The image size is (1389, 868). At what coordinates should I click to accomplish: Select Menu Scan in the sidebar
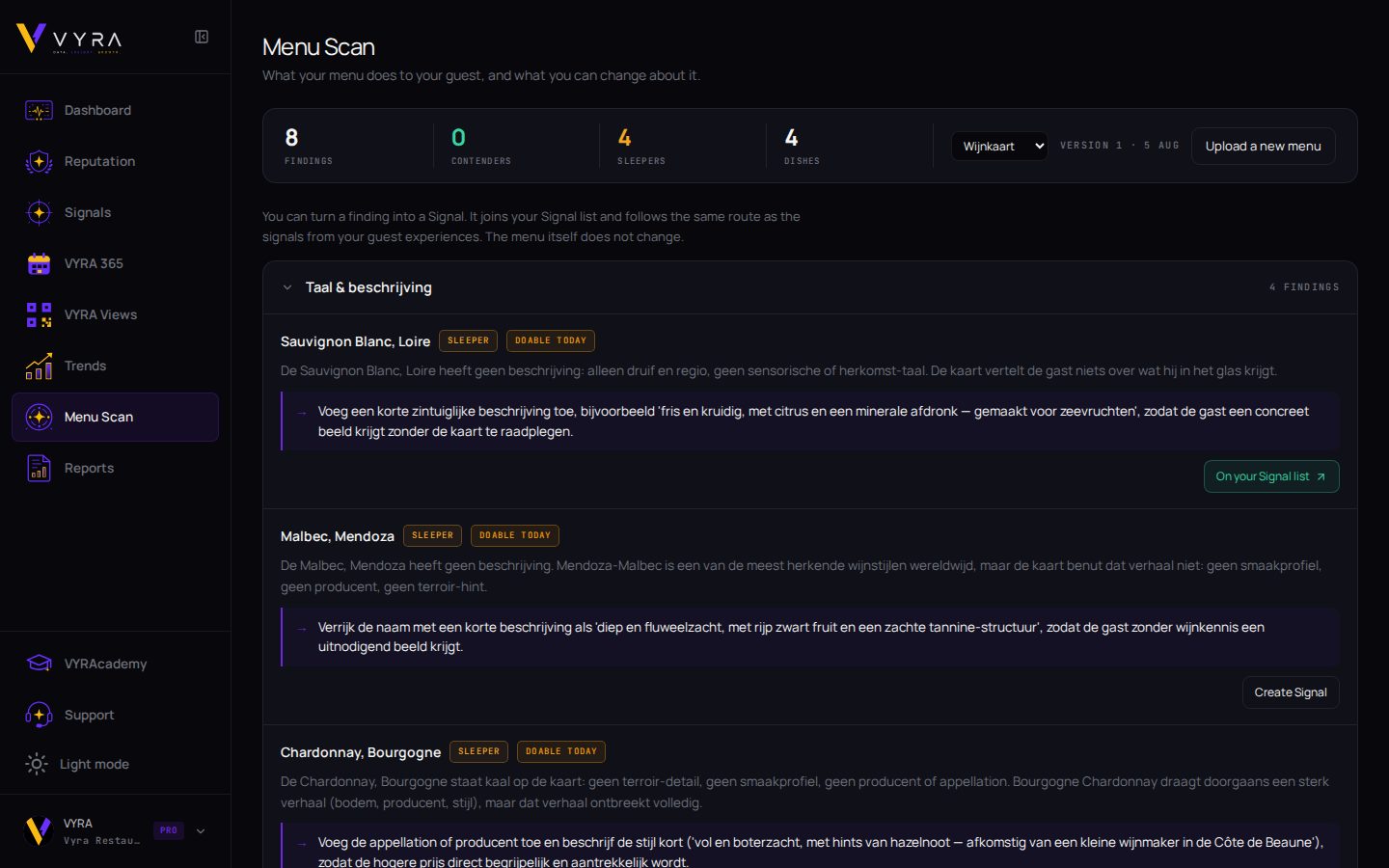pos(115,418)
